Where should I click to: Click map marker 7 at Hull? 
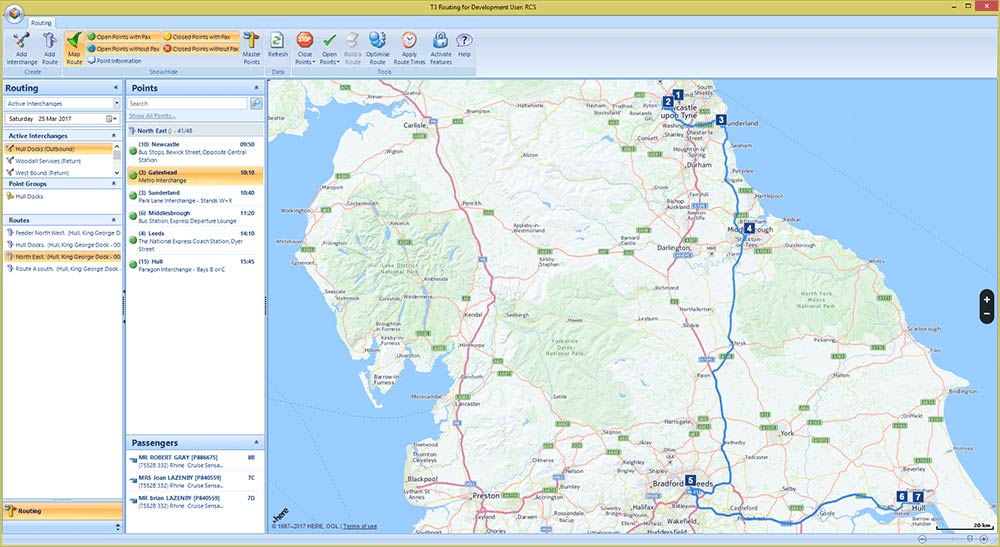[x=918, y=496]
